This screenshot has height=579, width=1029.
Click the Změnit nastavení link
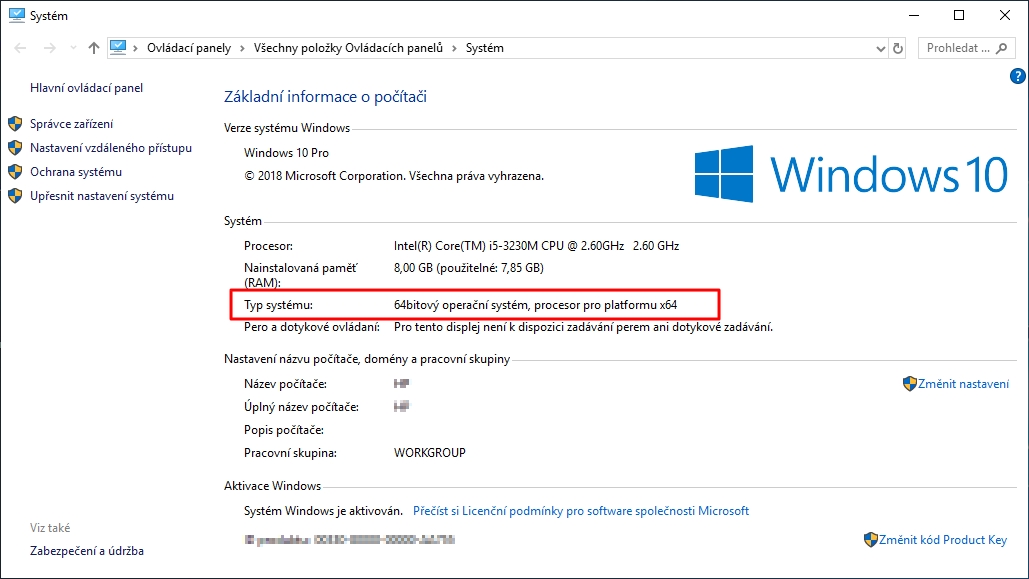pyautogui.click(x=963, y=384)
